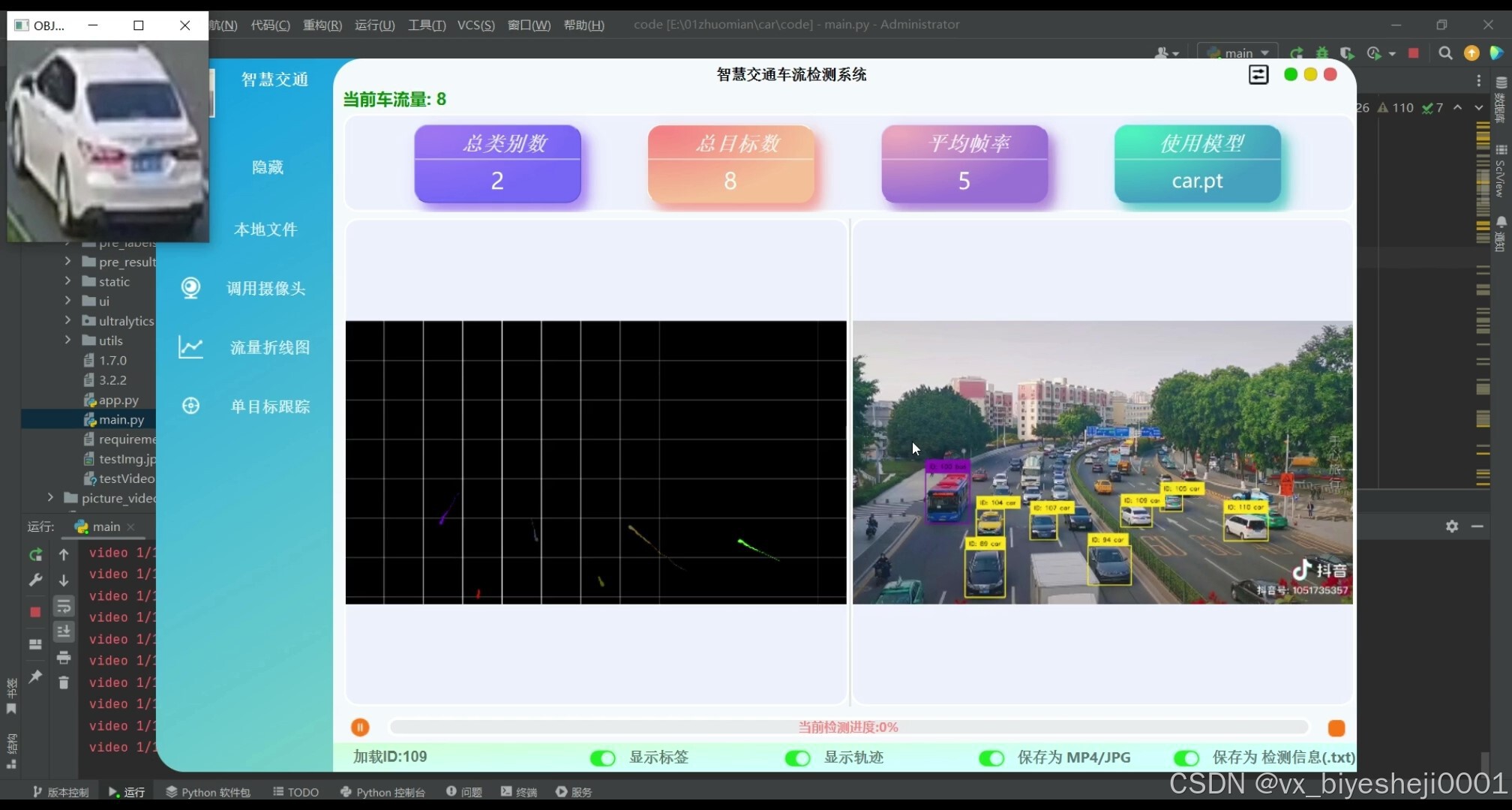Expand the pre_result folder
The width and height of the screenshot is (1512, 810).
tap(67, 261)
